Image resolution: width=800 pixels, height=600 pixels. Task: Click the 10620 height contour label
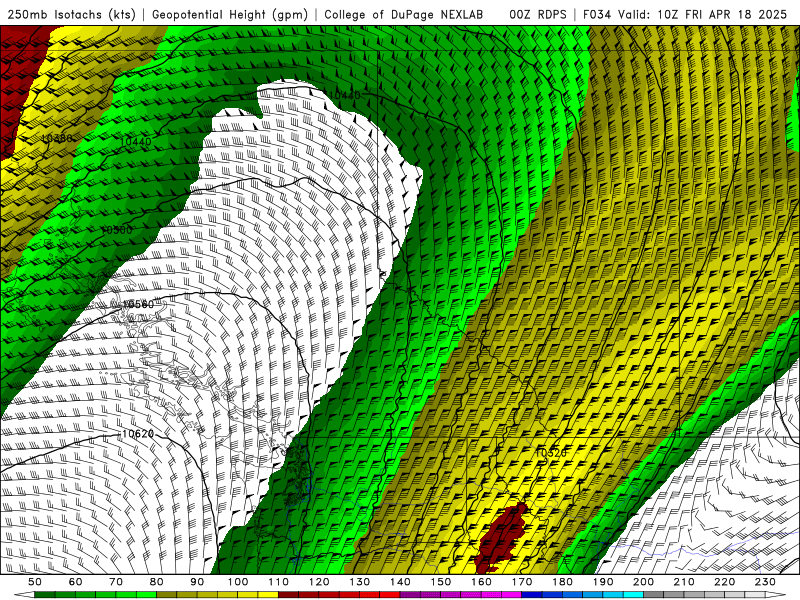tap(138, 434)
